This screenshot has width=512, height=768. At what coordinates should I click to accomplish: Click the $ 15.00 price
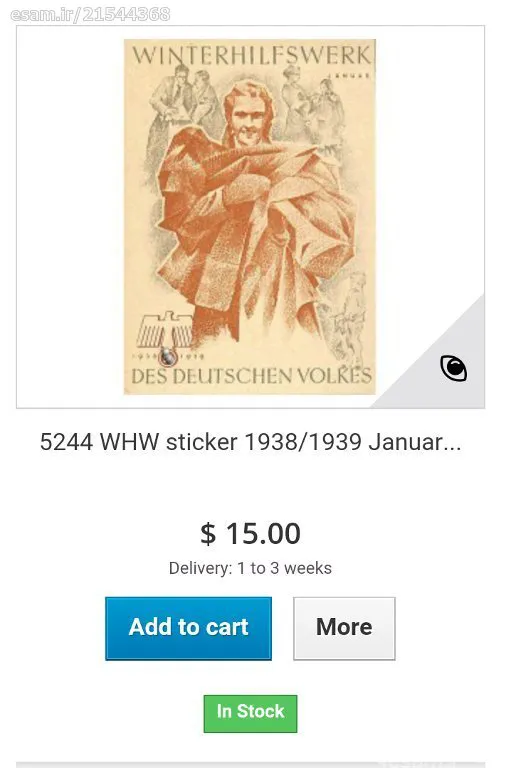pyautogui.click(x=250, y=533)
